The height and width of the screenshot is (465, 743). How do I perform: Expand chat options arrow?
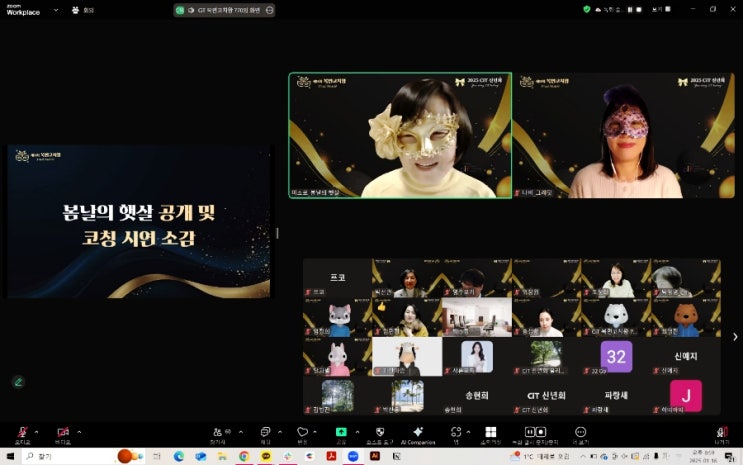[x=280, y=432]
